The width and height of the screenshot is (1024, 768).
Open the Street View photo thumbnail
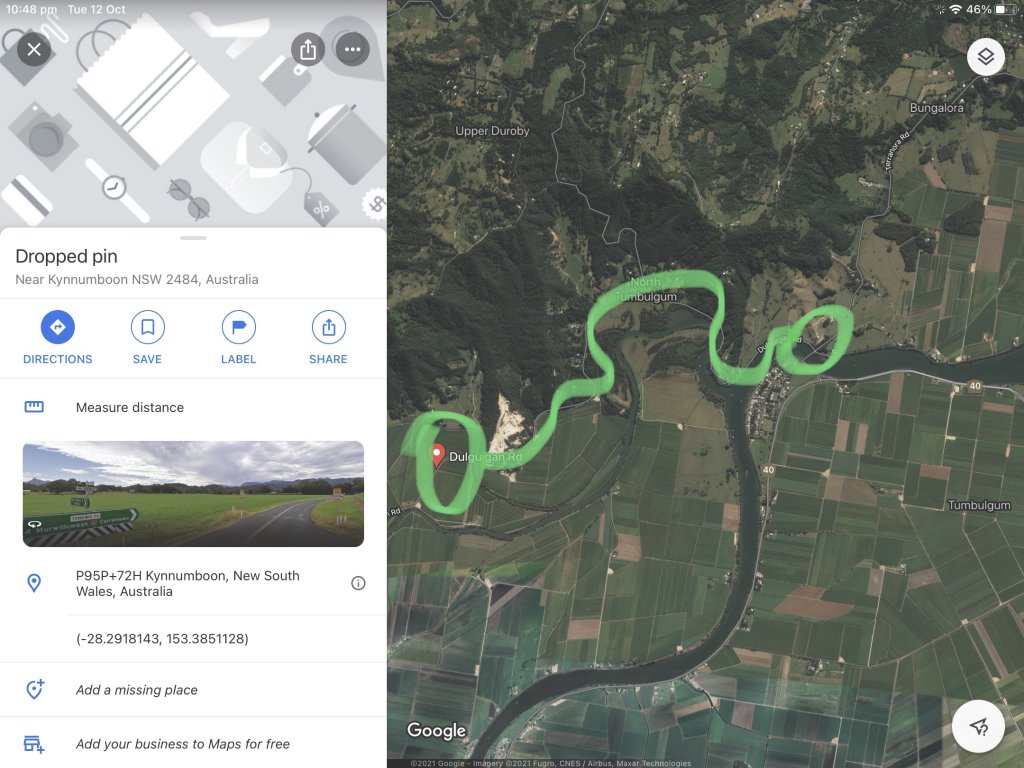pyautogui.click(x=193, y=494)
